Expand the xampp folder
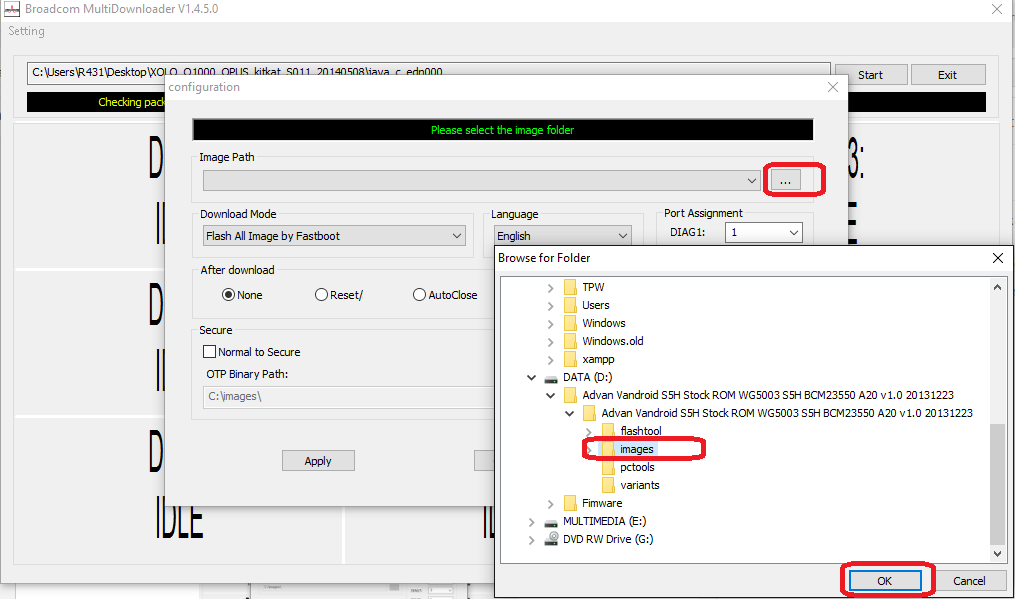The width and height of the screenshot is (1015, 599). [x=550, y=359]
